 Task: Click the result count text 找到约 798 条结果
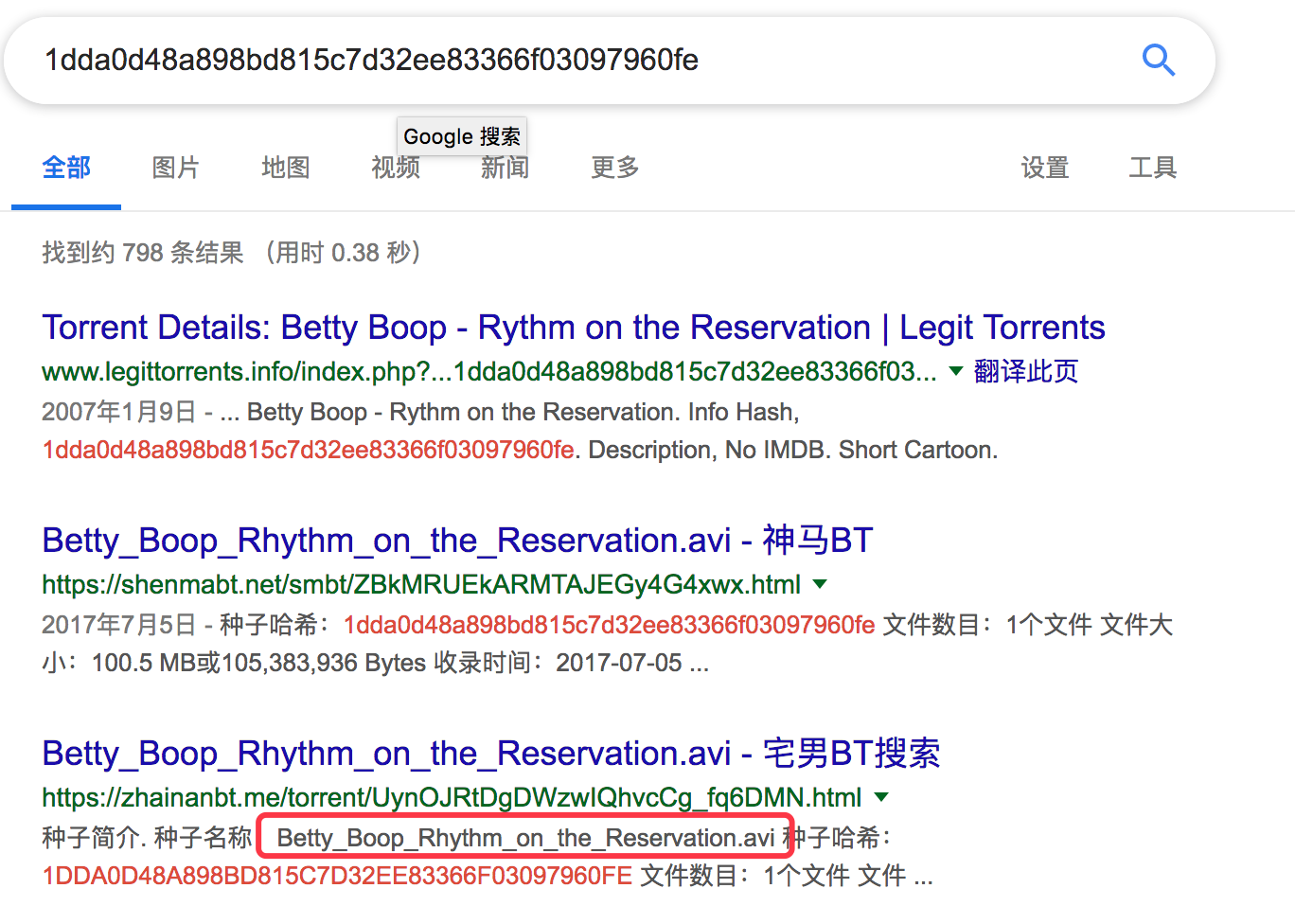pyautogui.click(x=143, y=253)
